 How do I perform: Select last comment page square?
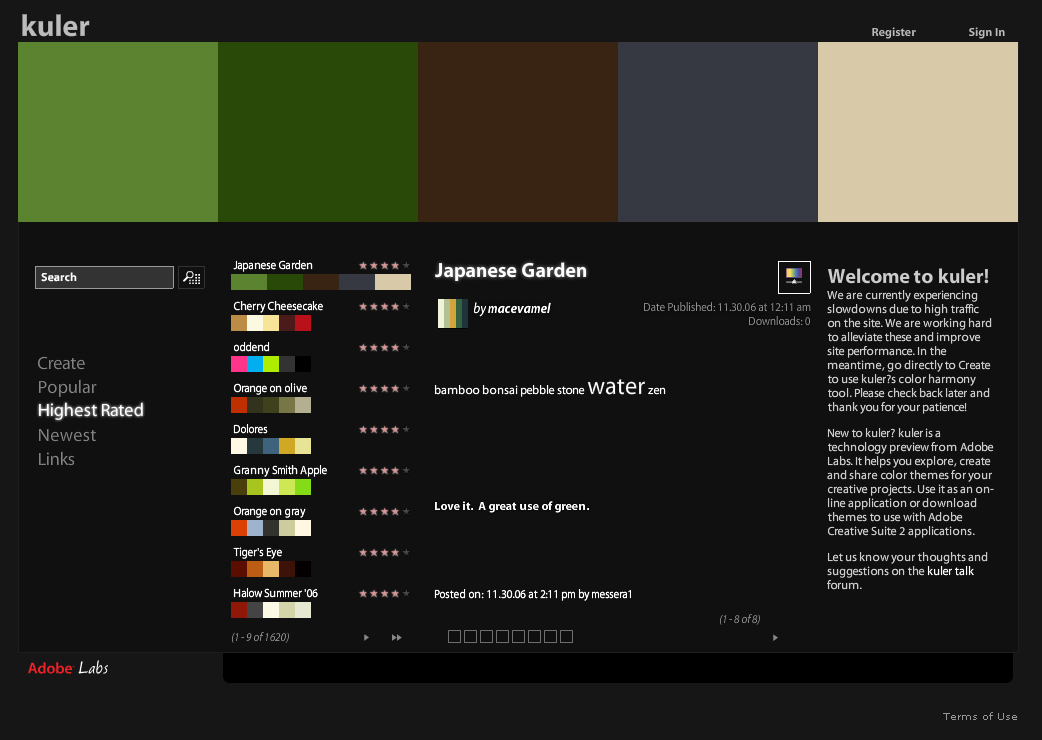point(566,636)
